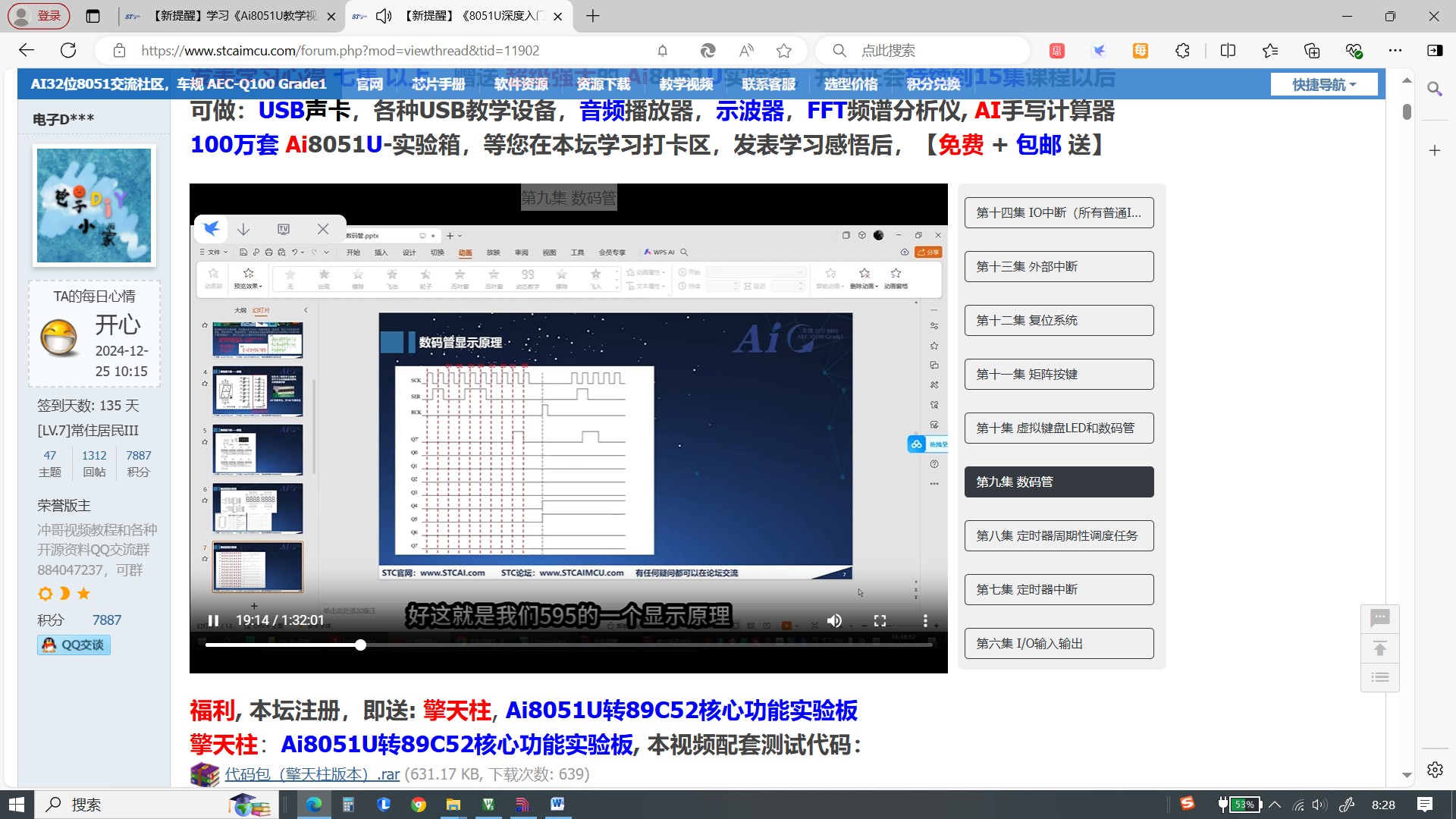
Task: Select episode 第十集 虚拟键盘LED和数码管
Action: [1059, 428]
